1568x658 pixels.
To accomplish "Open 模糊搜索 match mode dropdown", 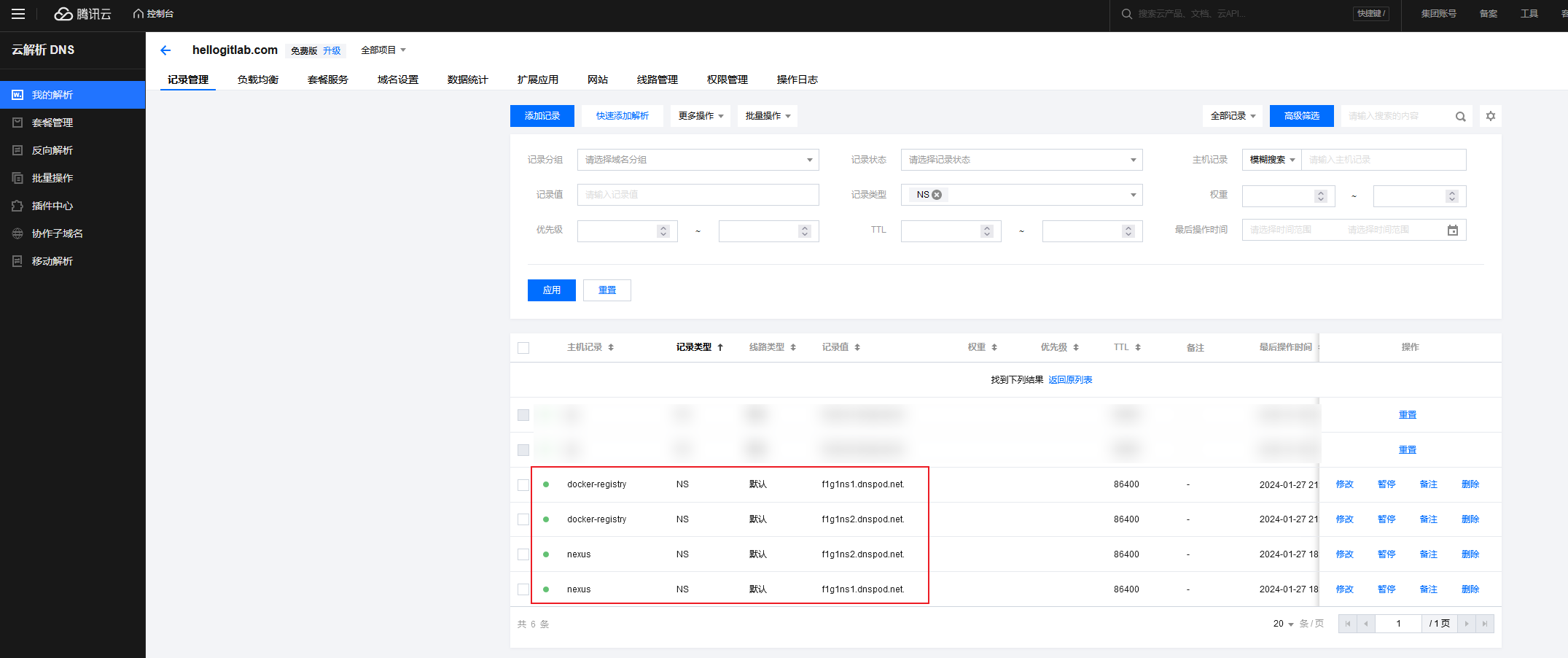I will pyautogui.click(x=1272, y=160).
